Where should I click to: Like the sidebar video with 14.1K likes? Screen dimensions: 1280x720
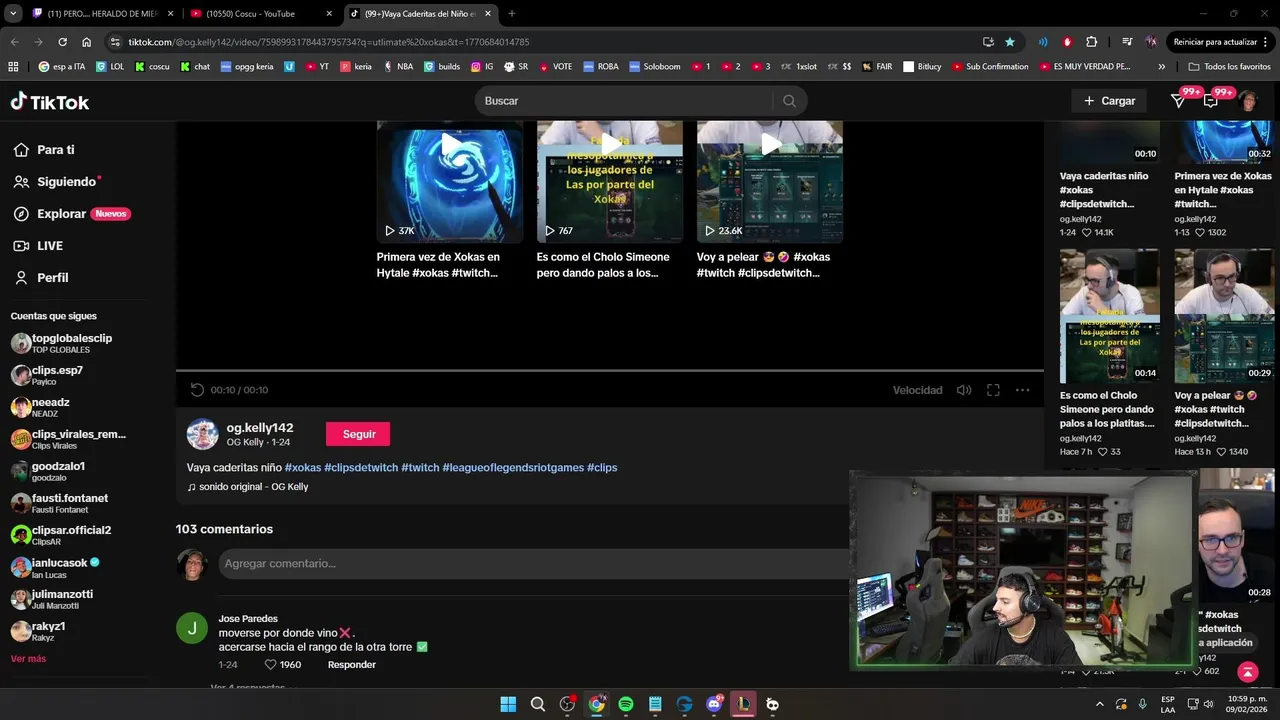point(1086,233)
